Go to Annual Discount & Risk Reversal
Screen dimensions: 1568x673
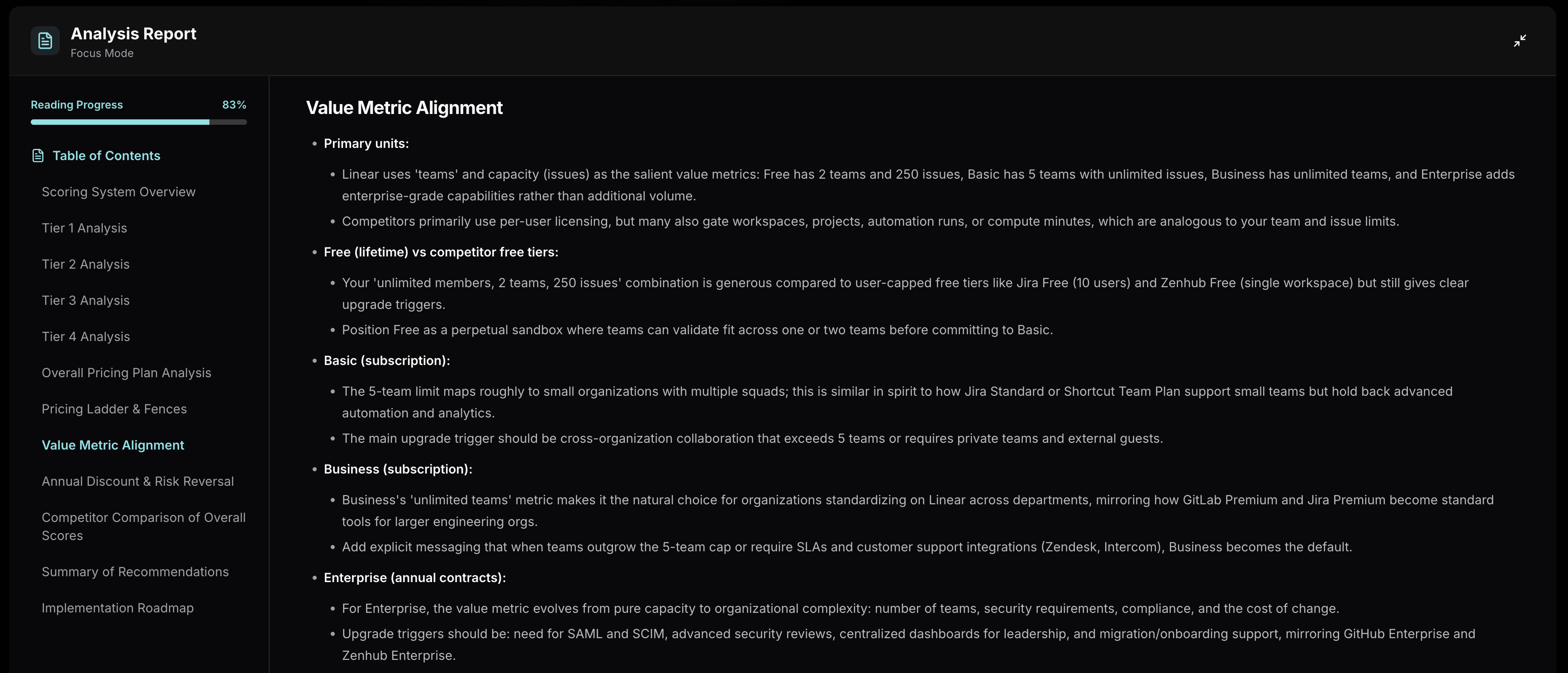coord(138,481)
